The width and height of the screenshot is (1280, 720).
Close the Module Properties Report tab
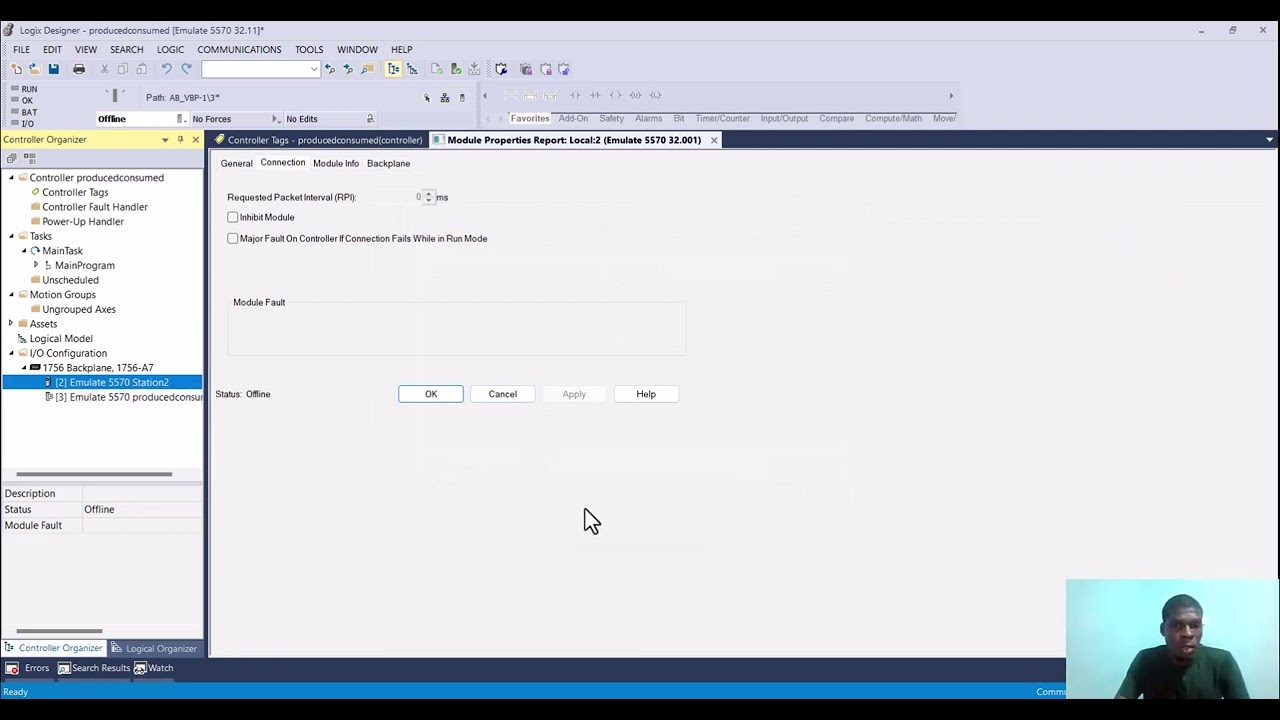(x=714, y=140)
